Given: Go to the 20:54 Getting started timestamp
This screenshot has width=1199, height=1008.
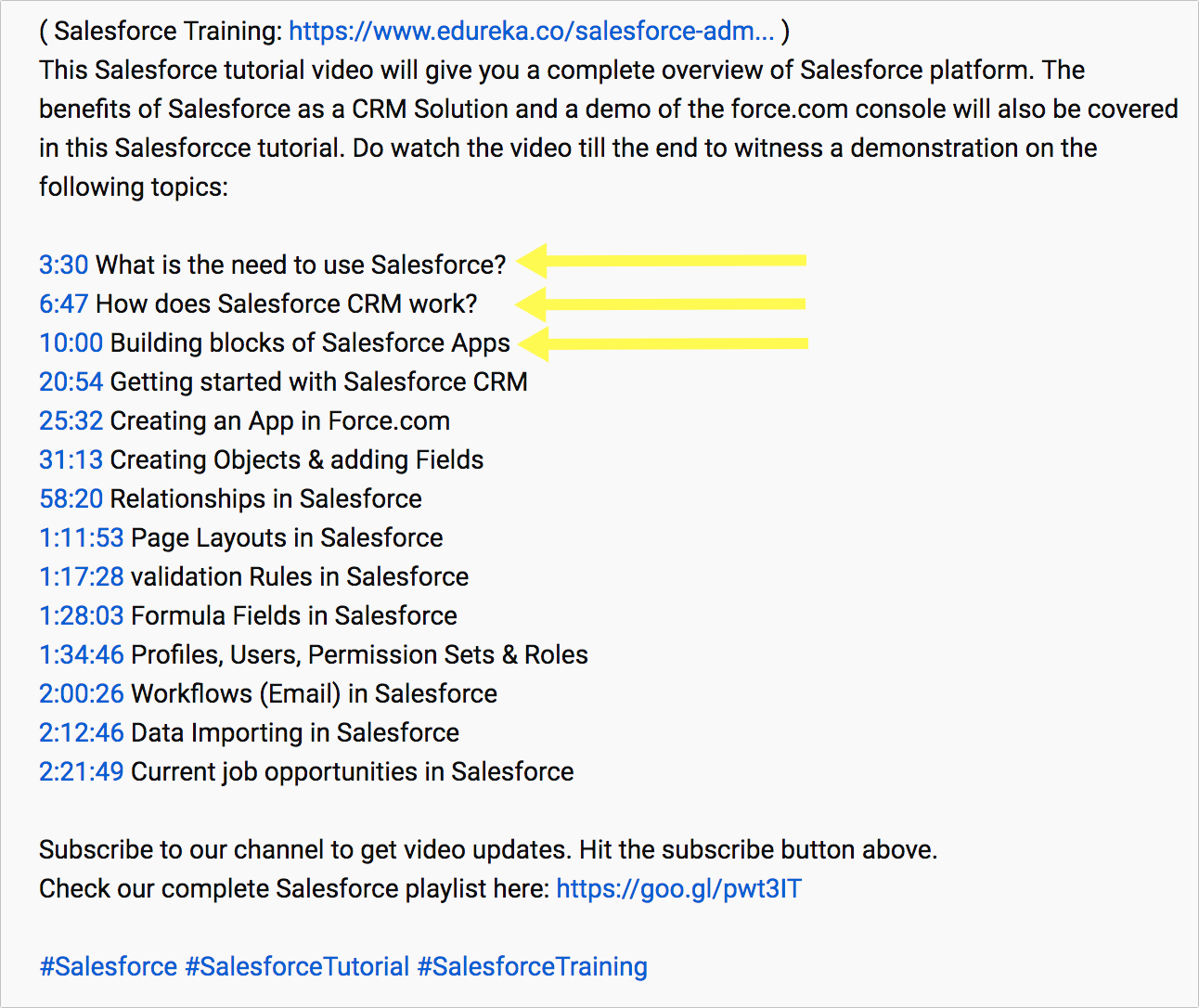Looking at the screenshot, I should point(71,382).
